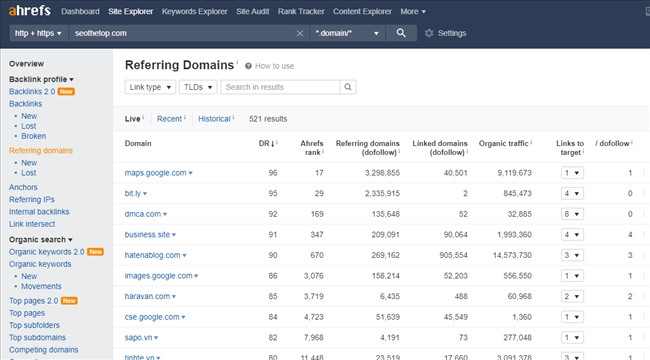Open Organic keywords 2.0 in the sidebar
Screen dimensions: 650x360
[46, 252]
